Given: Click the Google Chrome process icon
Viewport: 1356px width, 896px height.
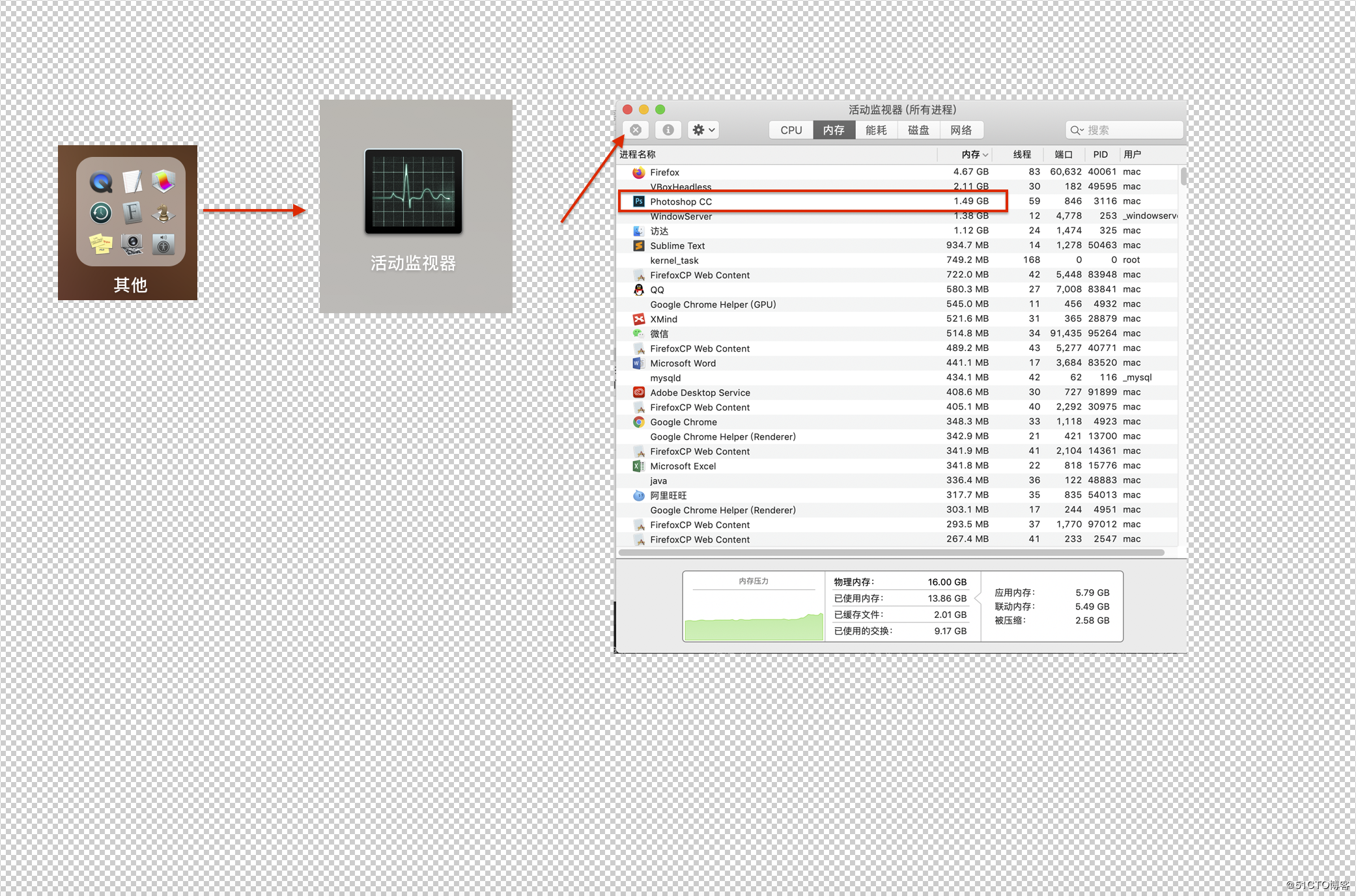Looking at the screenshot, I should point(638,422).
